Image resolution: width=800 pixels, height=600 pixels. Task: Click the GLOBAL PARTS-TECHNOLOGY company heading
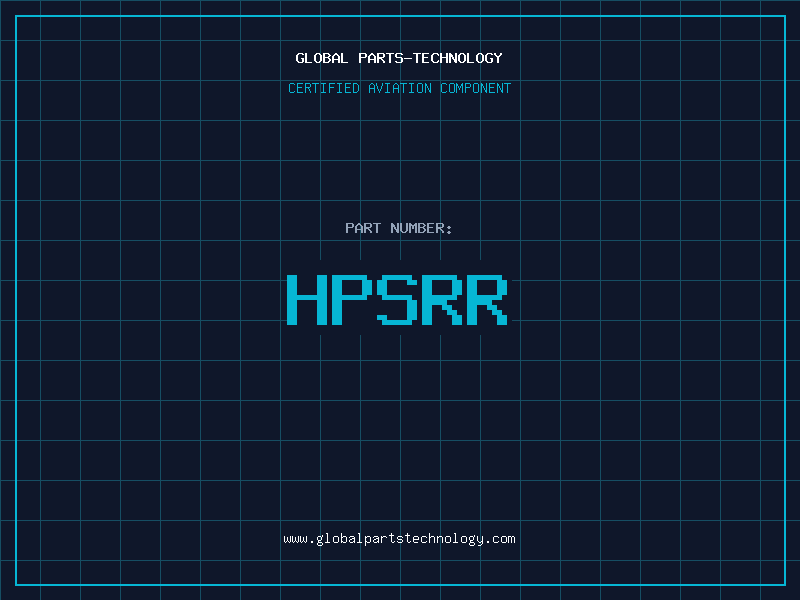click(399, 58)
